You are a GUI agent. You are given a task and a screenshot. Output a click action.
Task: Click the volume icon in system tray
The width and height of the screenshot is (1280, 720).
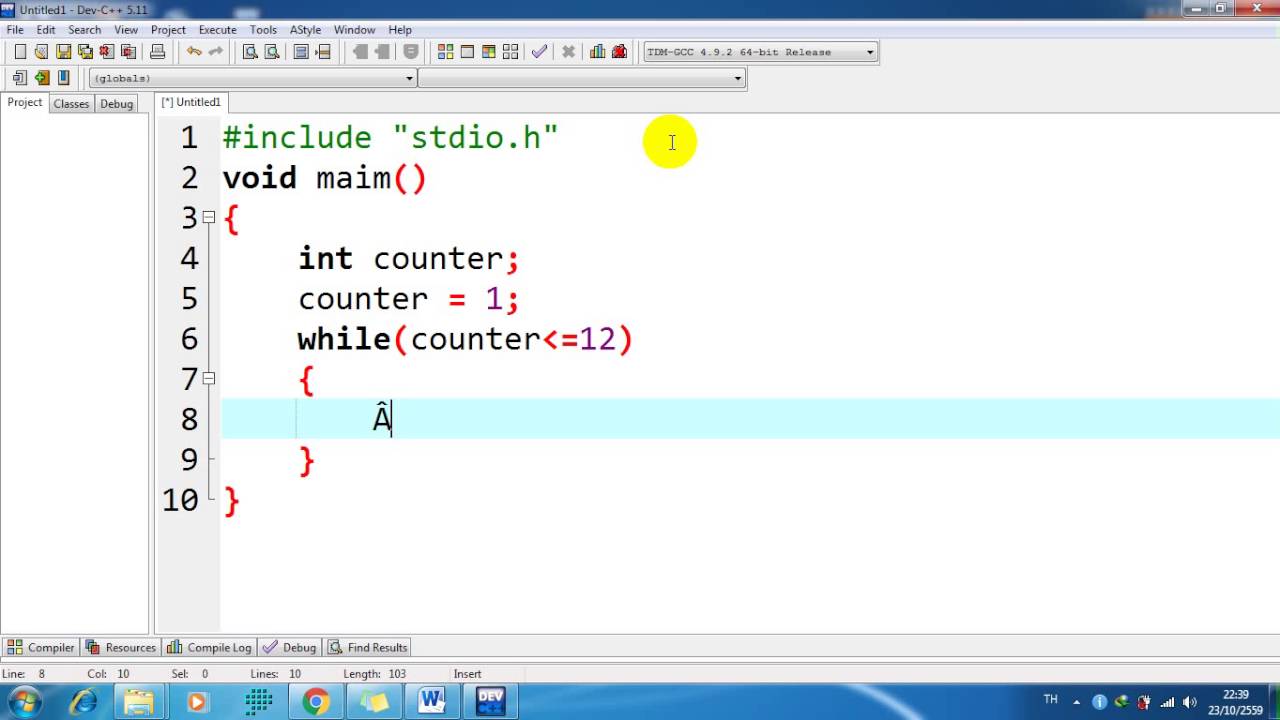pyautogui.click(x=1190, y=702)
